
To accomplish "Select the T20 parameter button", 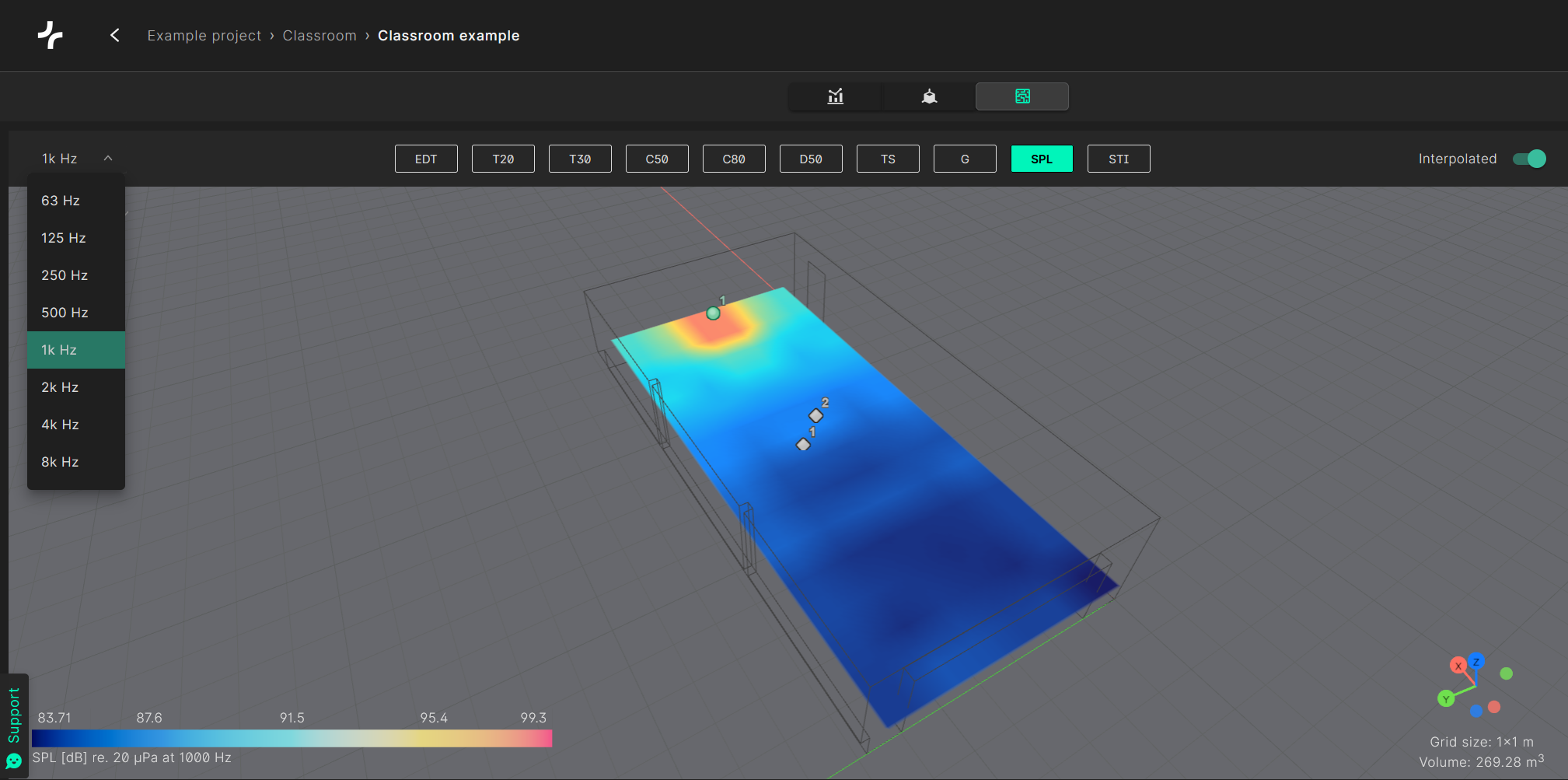I will click(x=503, y=159).
